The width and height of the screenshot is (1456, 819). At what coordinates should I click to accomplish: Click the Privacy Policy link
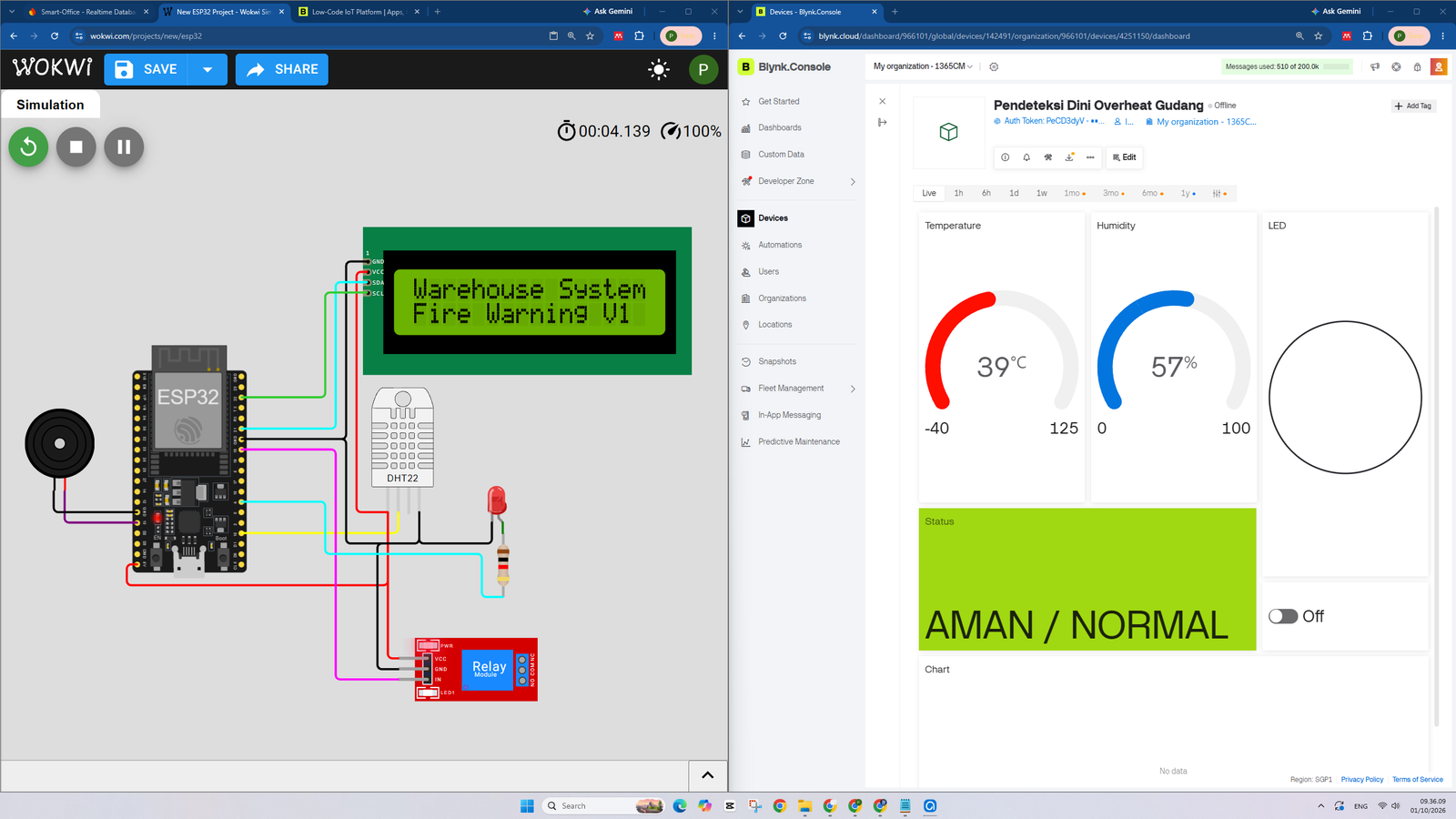(x=1361, y=779)
